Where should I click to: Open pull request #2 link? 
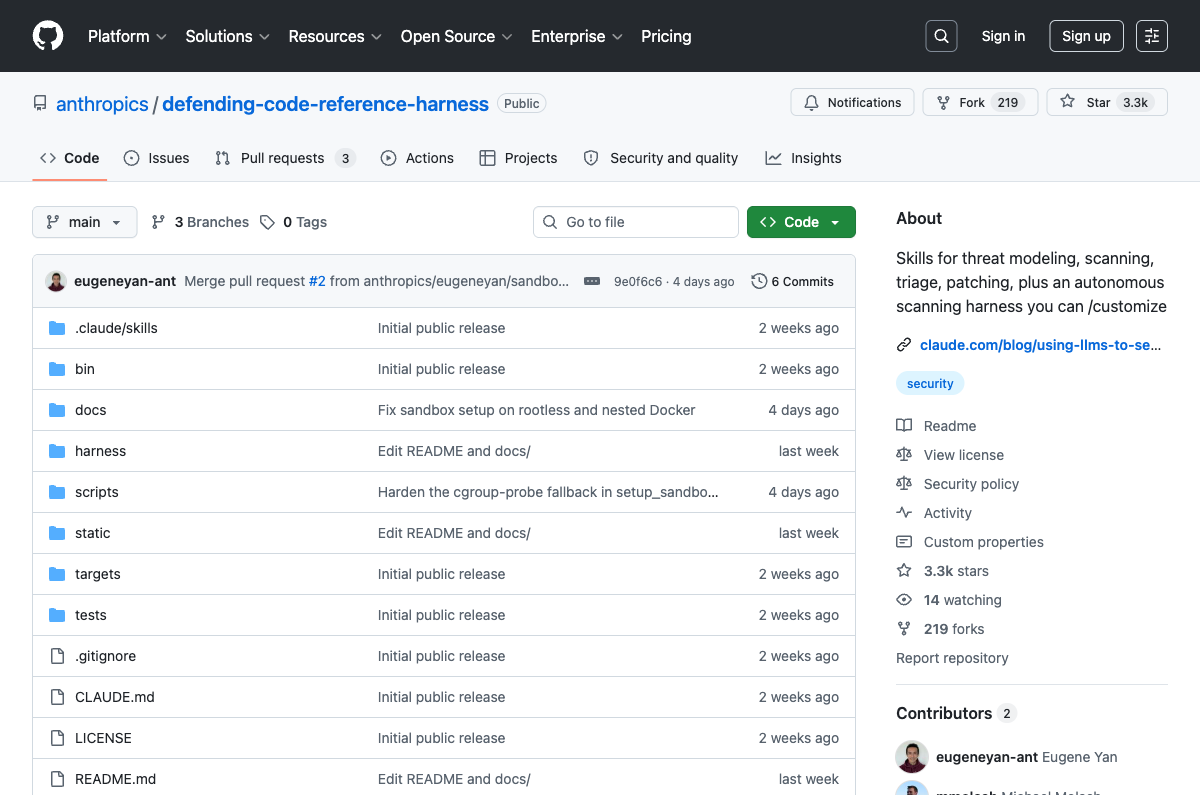point(317,281)
